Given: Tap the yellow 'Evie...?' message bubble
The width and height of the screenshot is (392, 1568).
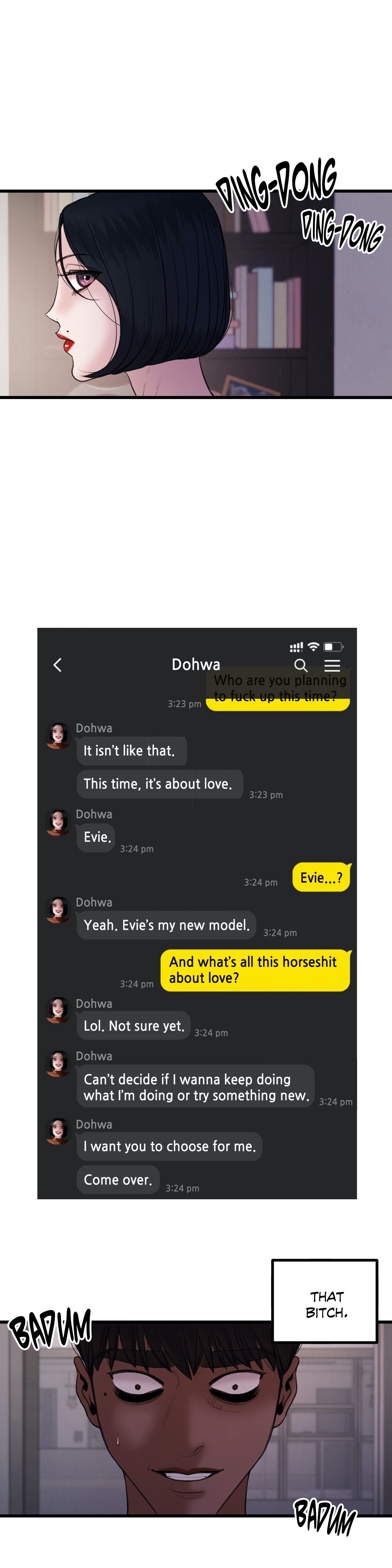Looking at the screenshot, I should [321, 877].
